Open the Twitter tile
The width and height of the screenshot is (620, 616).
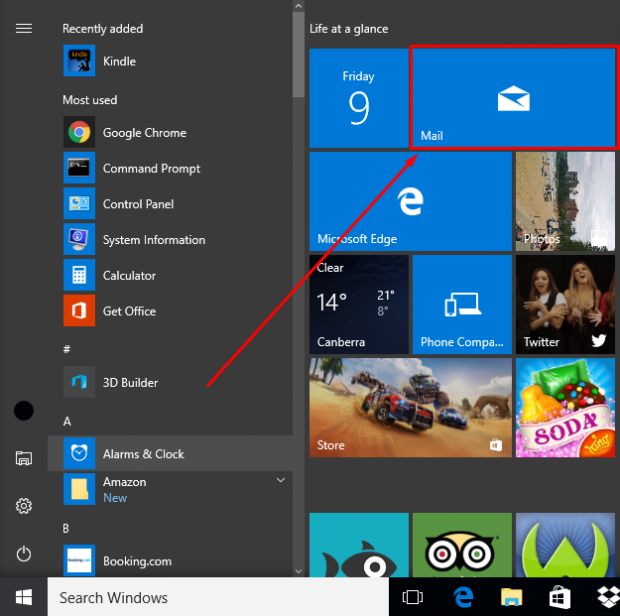pos(565,304)
